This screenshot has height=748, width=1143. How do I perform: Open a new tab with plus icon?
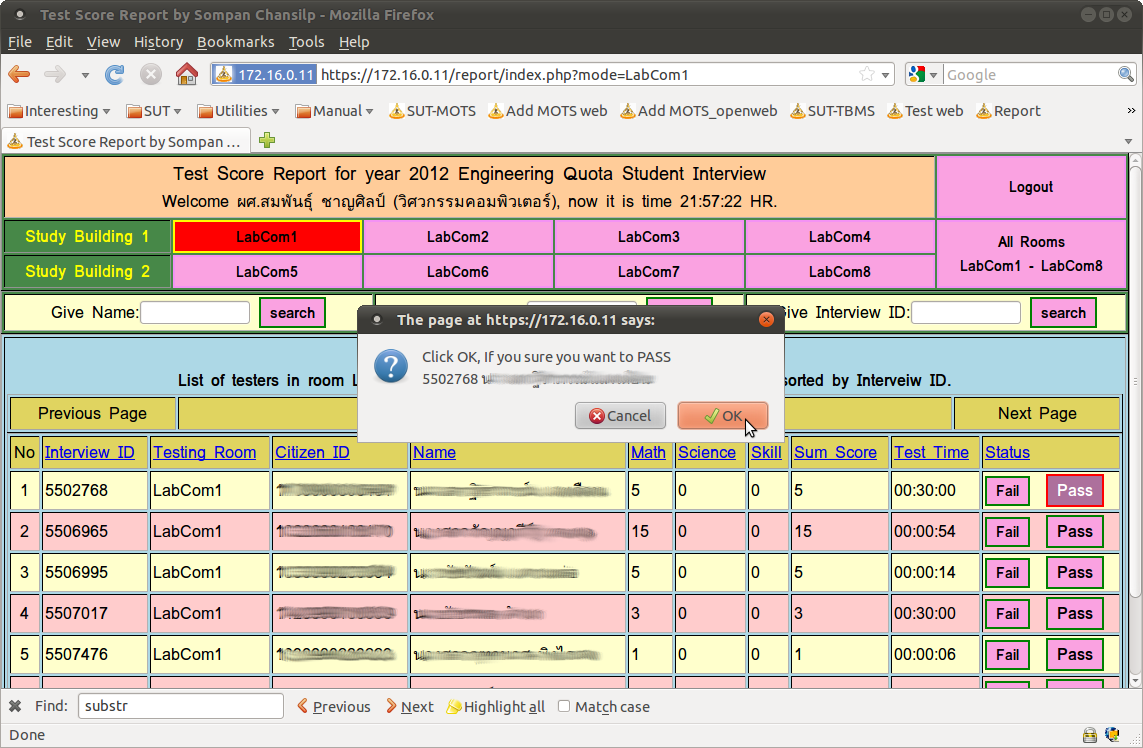[267, 140]
